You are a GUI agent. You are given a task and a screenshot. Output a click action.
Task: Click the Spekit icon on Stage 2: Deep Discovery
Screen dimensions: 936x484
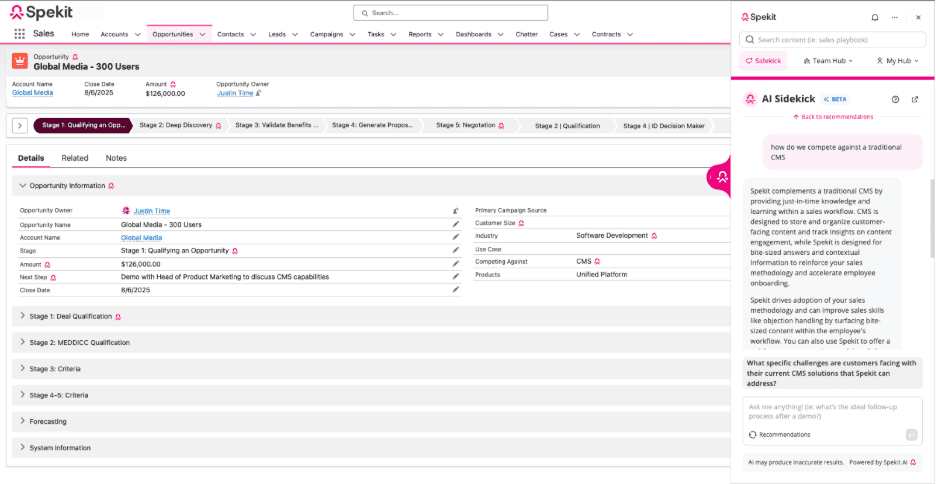tap(218, 125)
